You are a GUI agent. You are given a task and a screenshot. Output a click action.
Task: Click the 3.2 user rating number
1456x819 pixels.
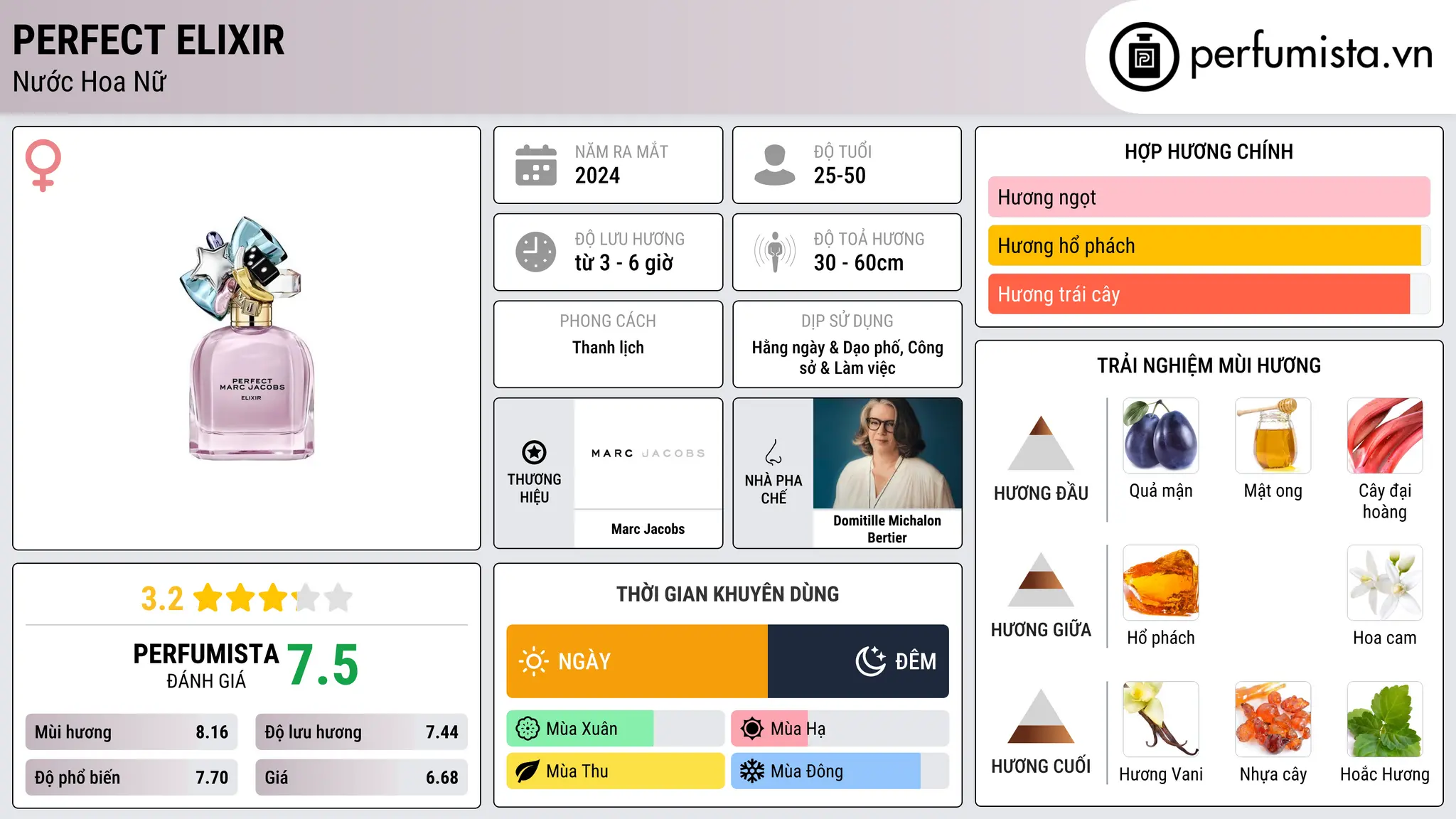pyautogui.click(x=162, y=599)
